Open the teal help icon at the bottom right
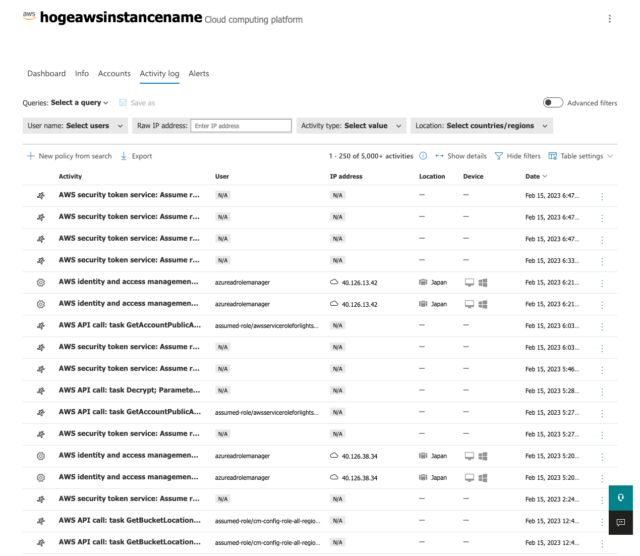This screenshot has width=640, height=556. [x=621, y=498]
